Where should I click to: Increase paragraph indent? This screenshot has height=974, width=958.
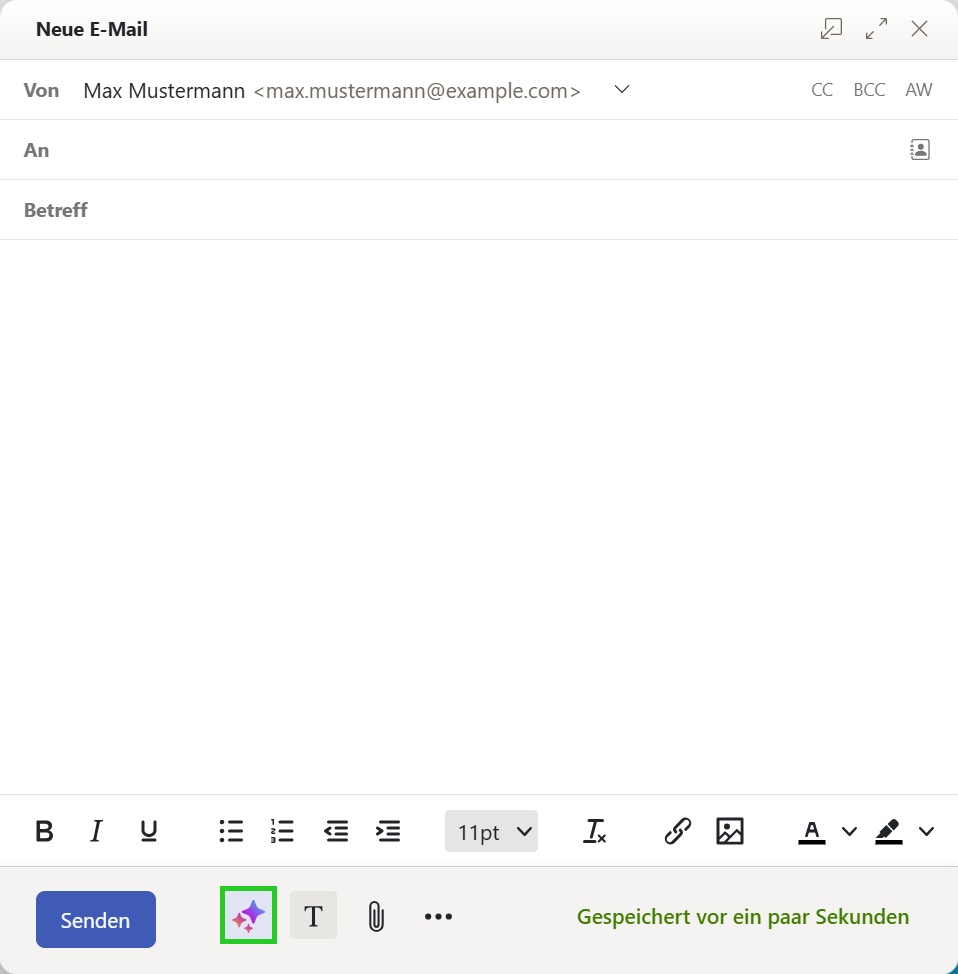pyautogui.click(x=388, y=831)
